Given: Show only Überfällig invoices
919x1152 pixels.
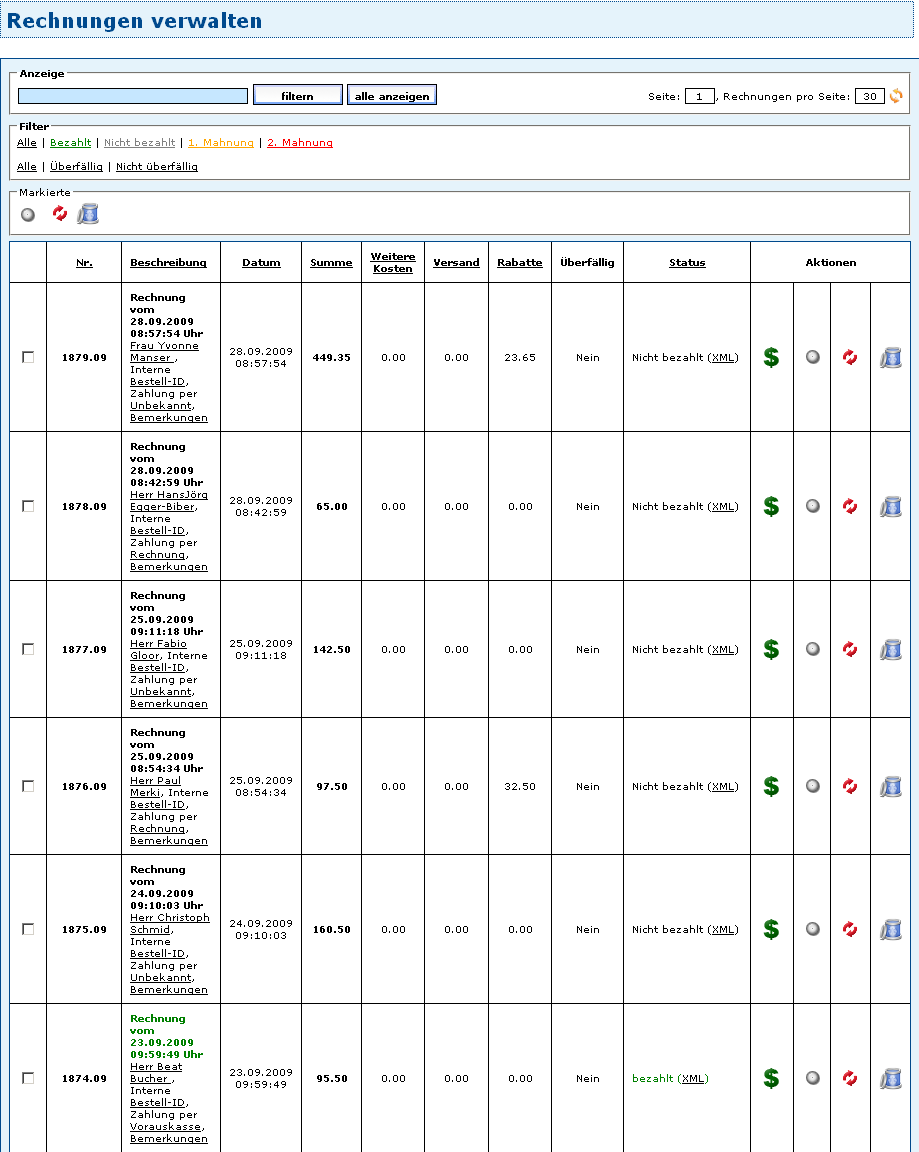Looking at the screenshot, I should (76, 167).
